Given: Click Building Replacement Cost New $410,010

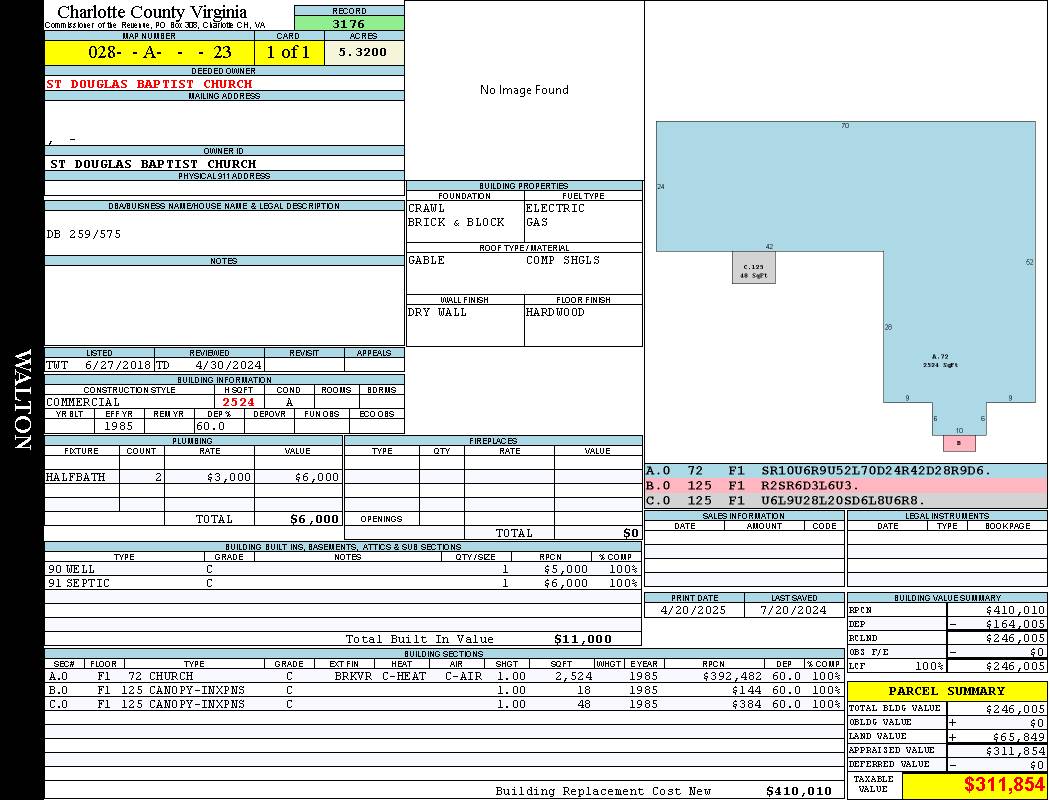Looking at the screenshot, I should pyautogui.click(x=799, y=791).
